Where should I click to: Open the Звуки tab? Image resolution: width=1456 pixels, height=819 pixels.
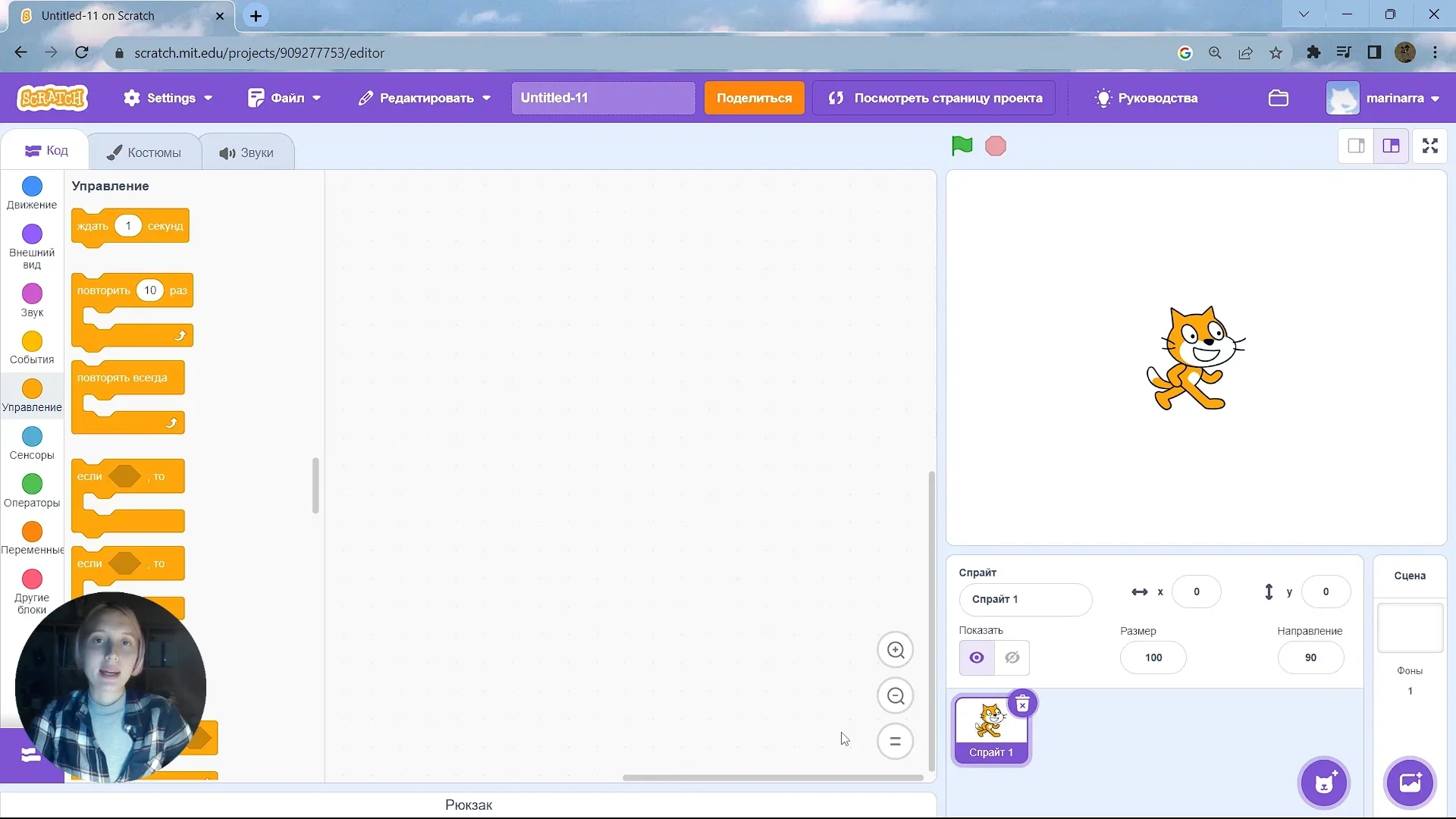click(247, 152)
